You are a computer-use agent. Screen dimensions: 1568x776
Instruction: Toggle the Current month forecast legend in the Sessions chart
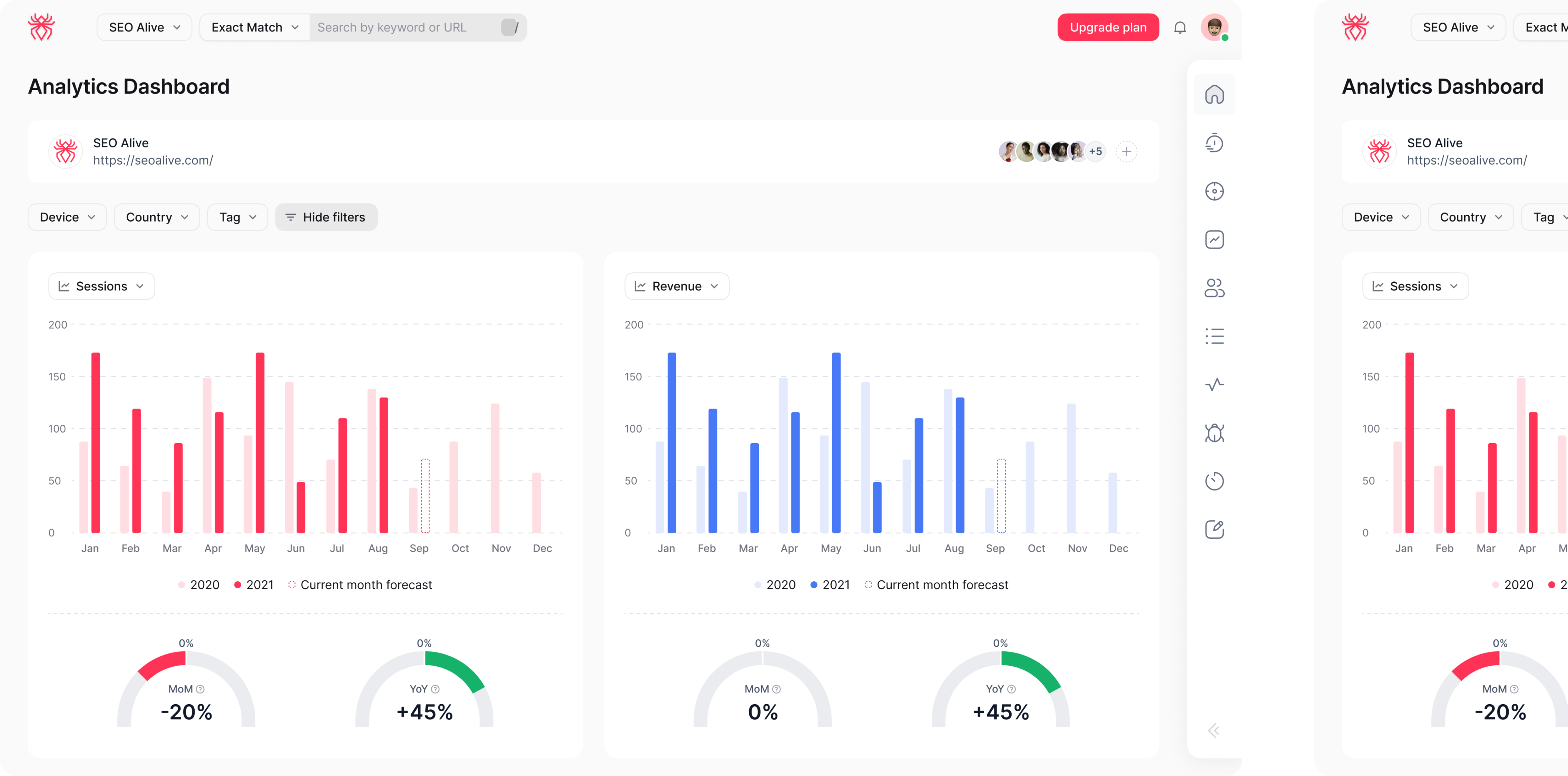pyautogui.click(x=360, y=585)
